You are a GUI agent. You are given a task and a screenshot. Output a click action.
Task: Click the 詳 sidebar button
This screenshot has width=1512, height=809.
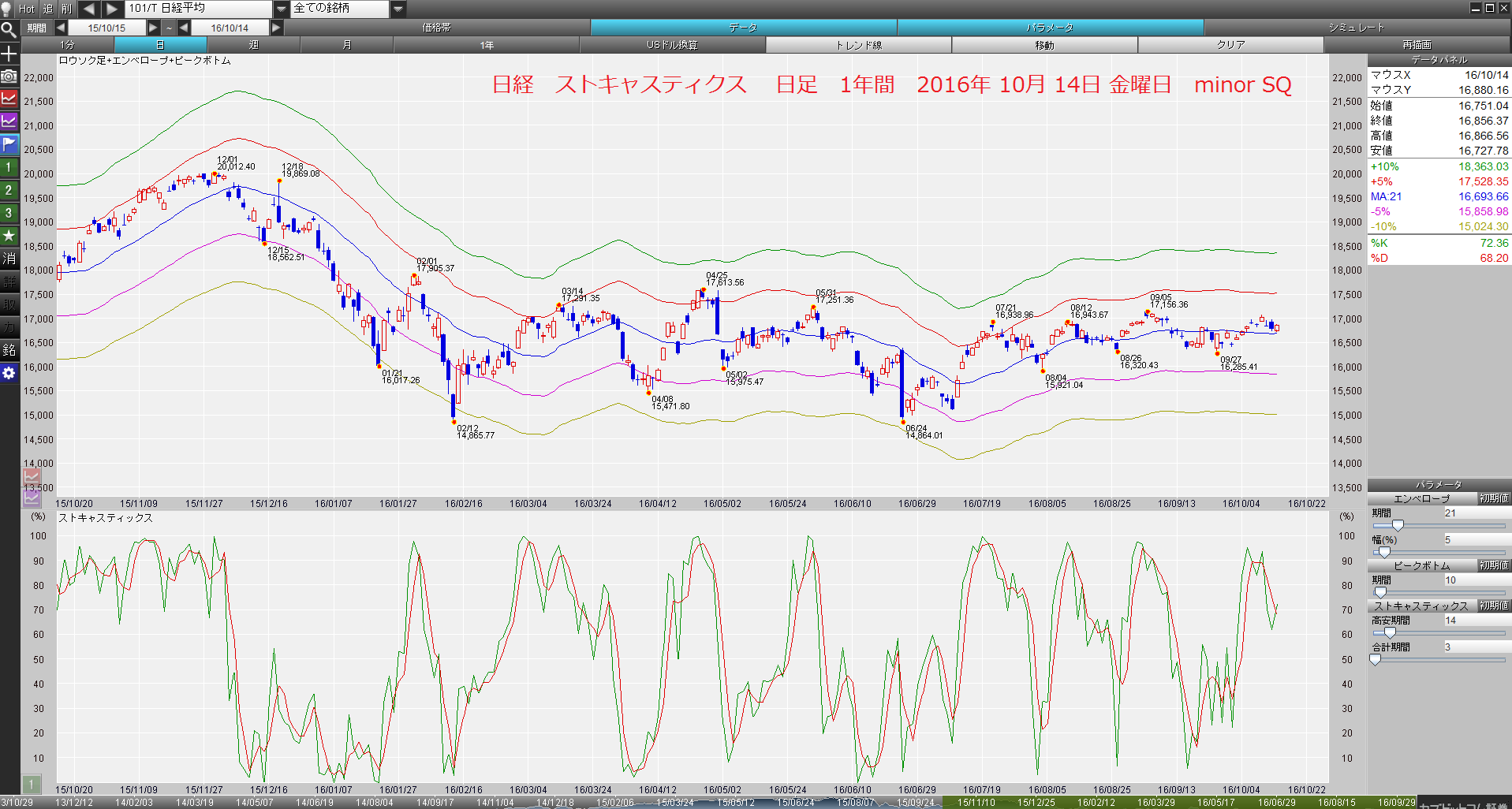click(x=9, y=281)
